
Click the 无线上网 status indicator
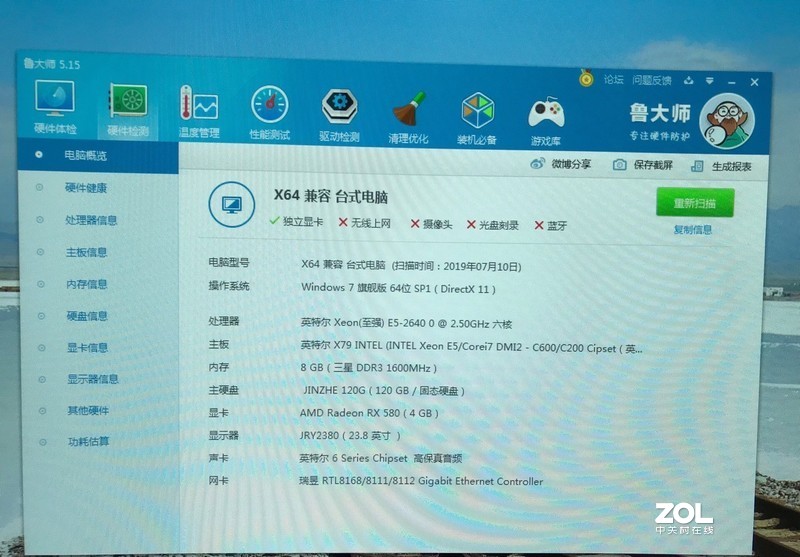tap(364, 223)
